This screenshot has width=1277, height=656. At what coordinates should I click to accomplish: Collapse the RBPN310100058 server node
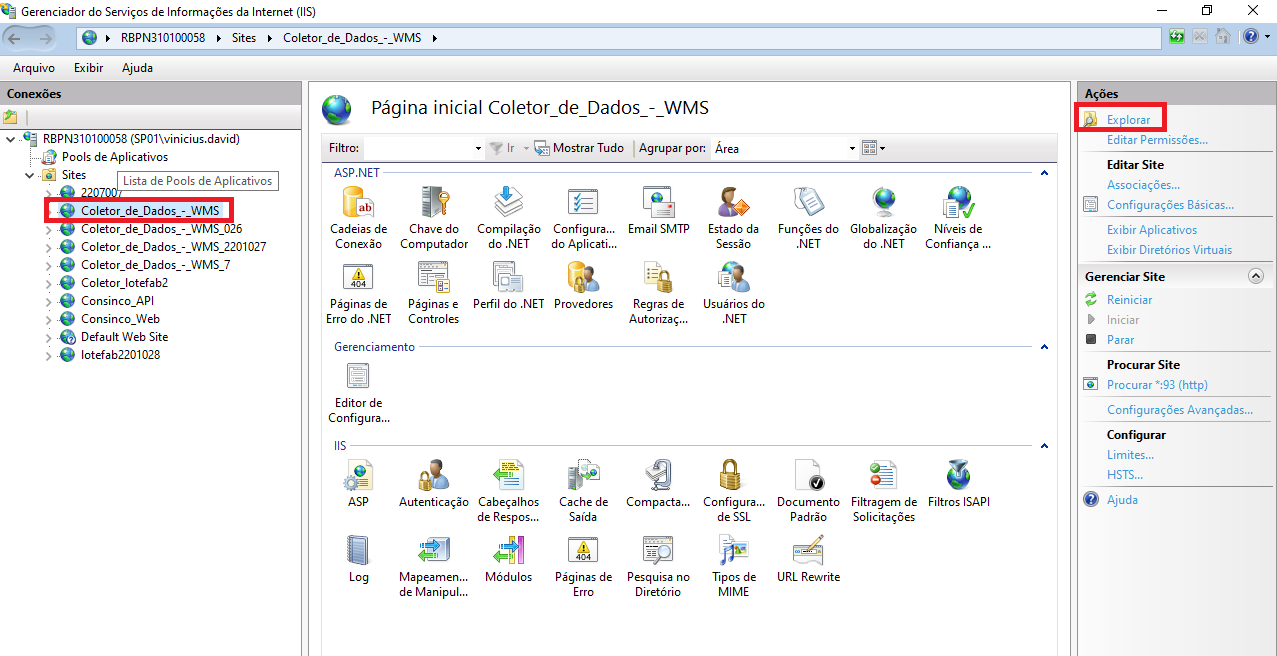coord(11,139)
